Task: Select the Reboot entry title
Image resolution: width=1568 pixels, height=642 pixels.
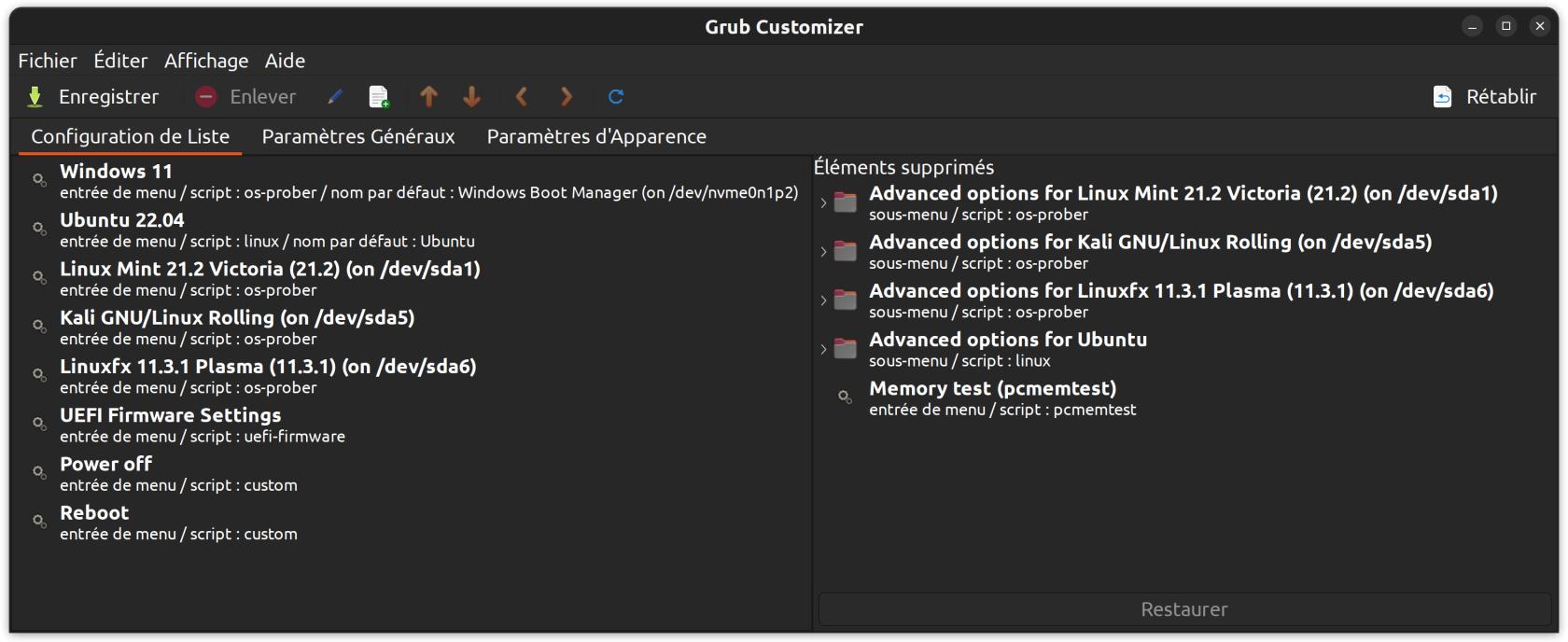Action: click(94, 512)
